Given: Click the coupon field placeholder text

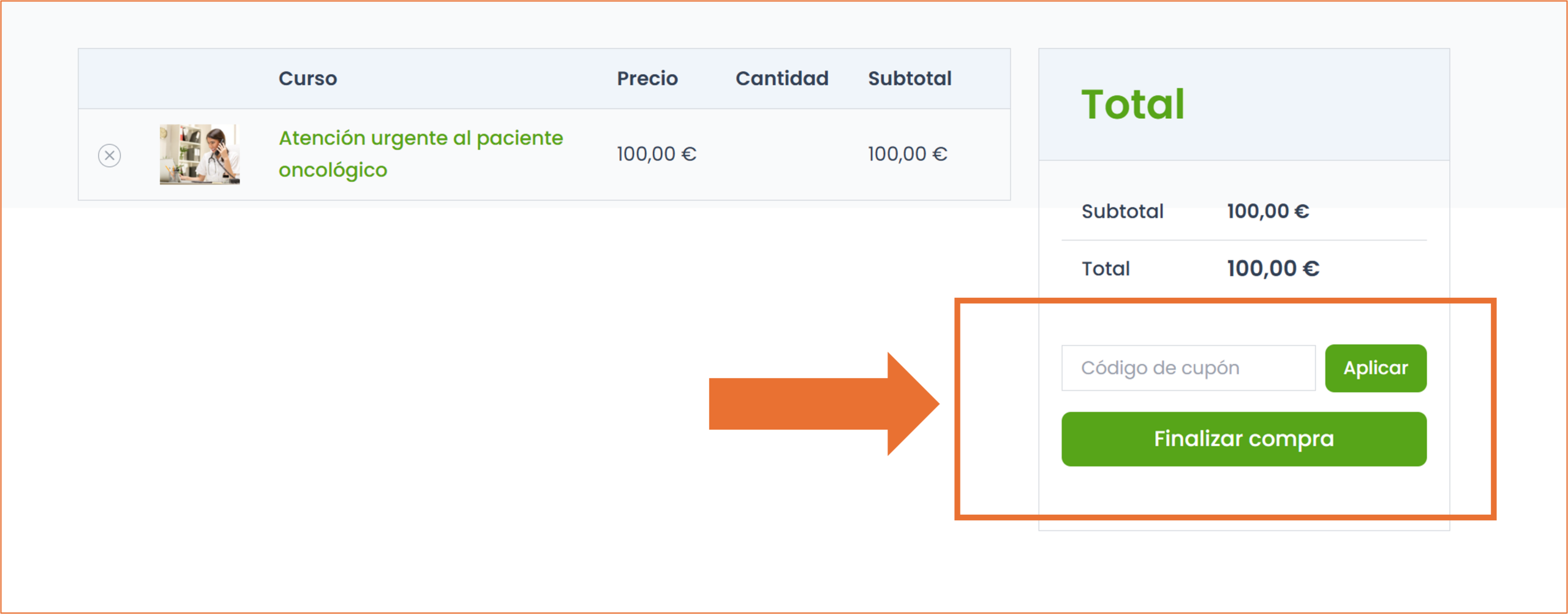Looking at the screenshot, I should coord(1159,368).
